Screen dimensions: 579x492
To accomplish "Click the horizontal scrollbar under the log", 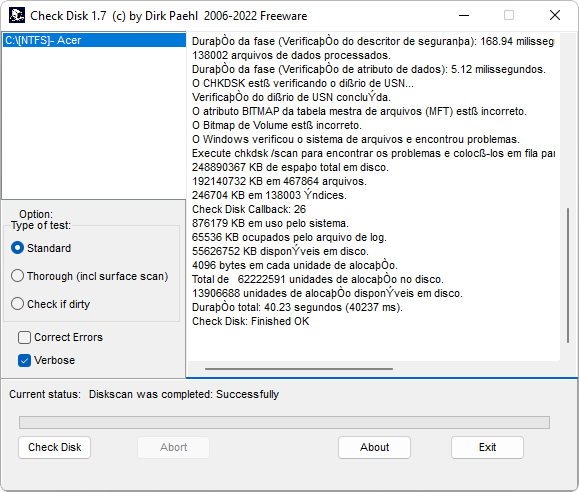I will 299,369.
